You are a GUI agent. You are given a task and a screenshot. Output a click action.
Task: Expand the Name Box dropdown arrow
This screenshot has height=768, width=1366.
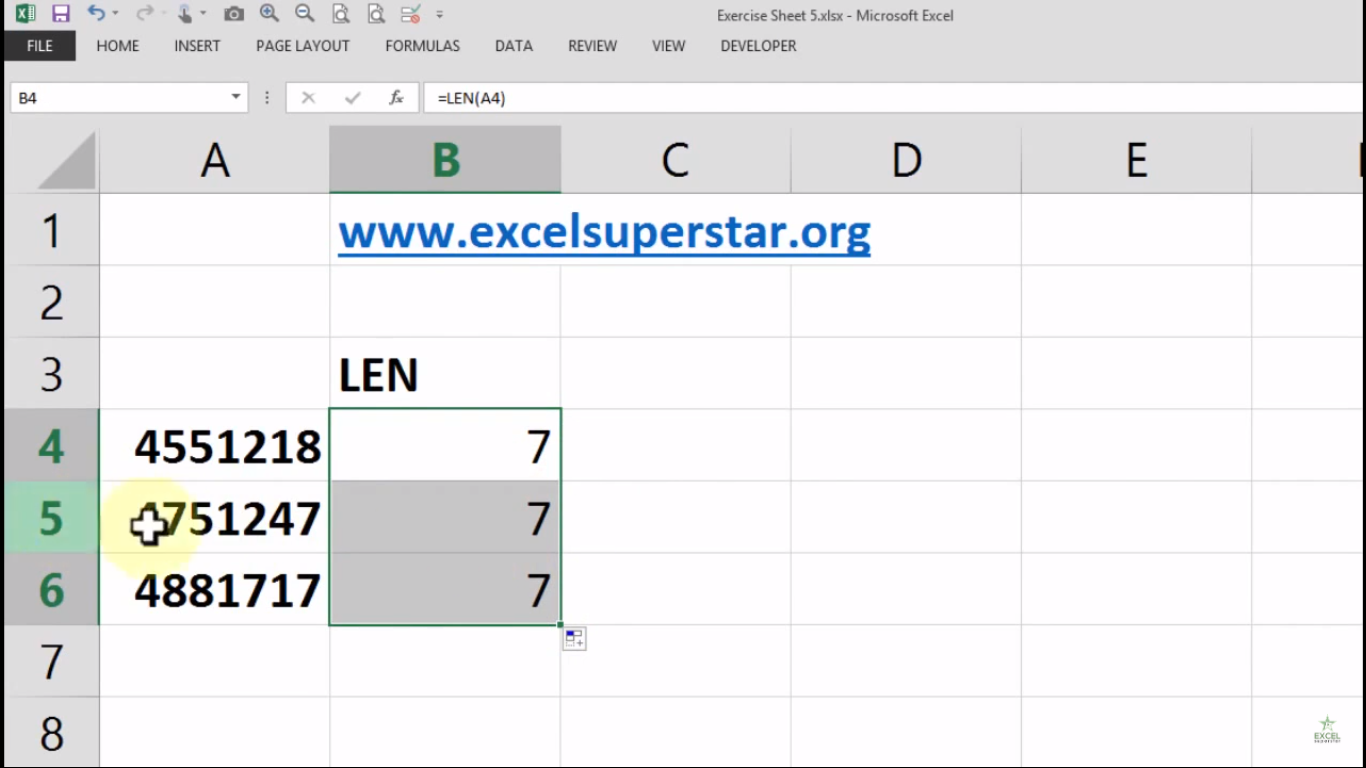[236, 98]
